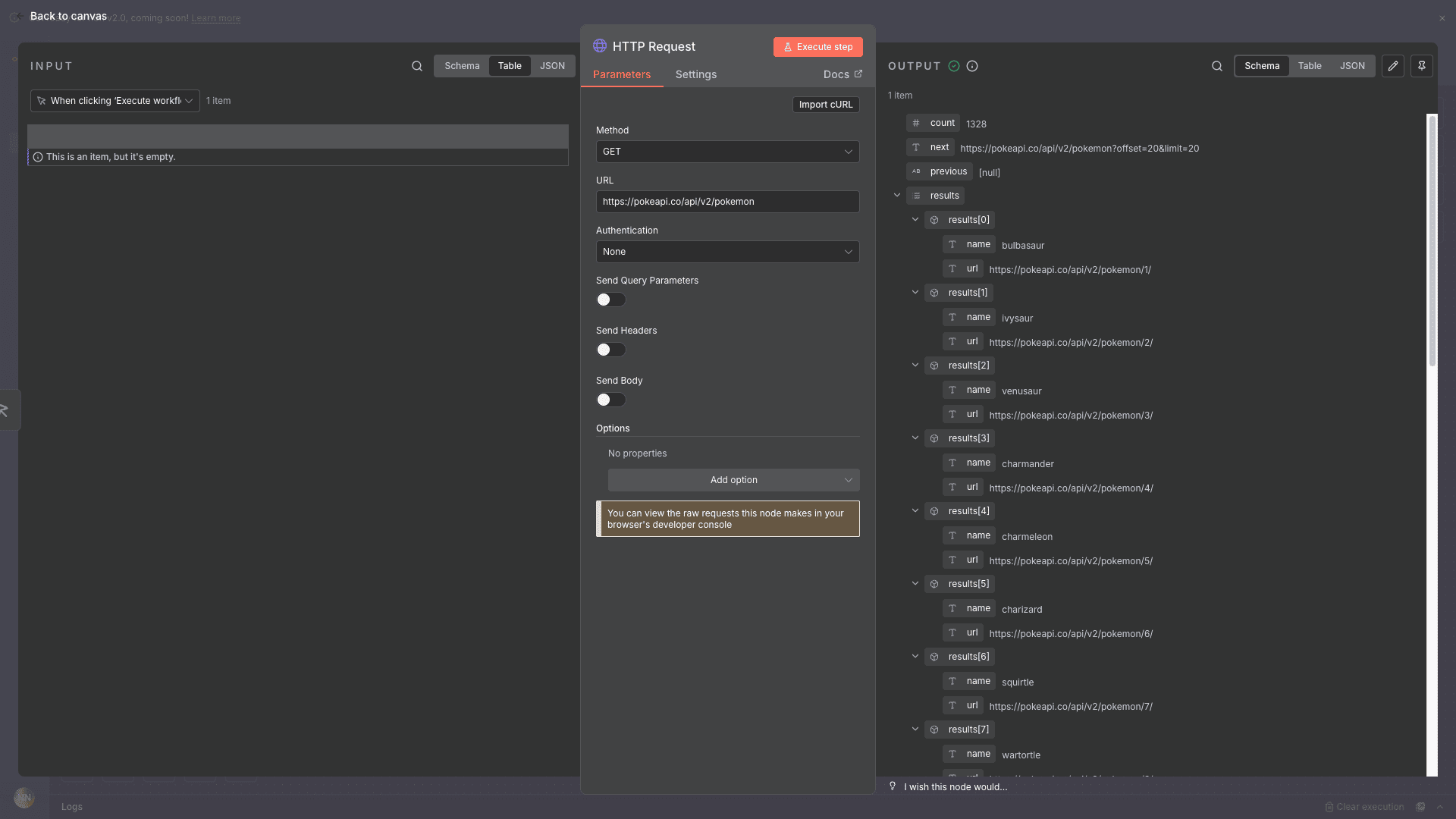The image size is (1456, 819).
Task: Switch INPUT view to JSON
Action: (x=552, y=66)
